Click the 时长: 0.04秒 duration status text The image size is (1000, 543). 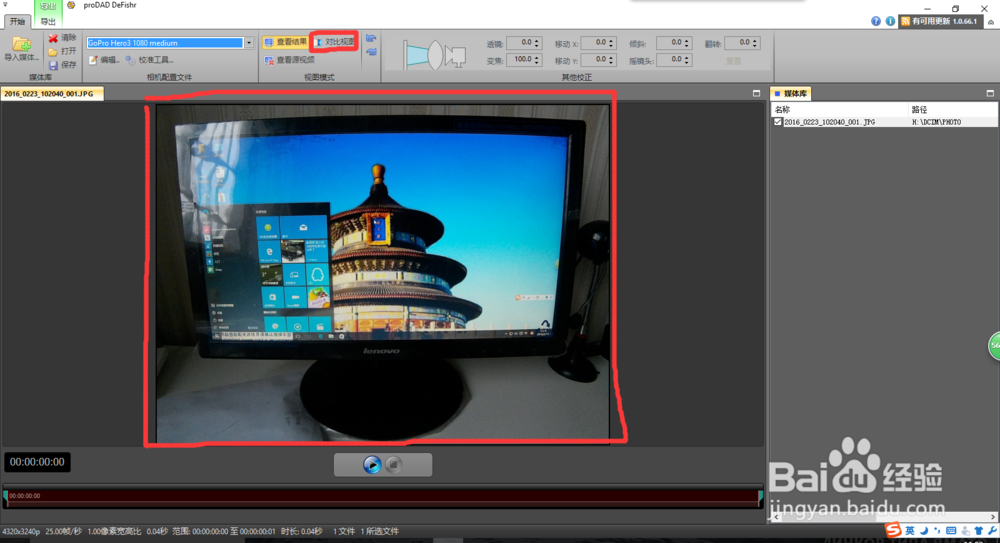(302, 531)
